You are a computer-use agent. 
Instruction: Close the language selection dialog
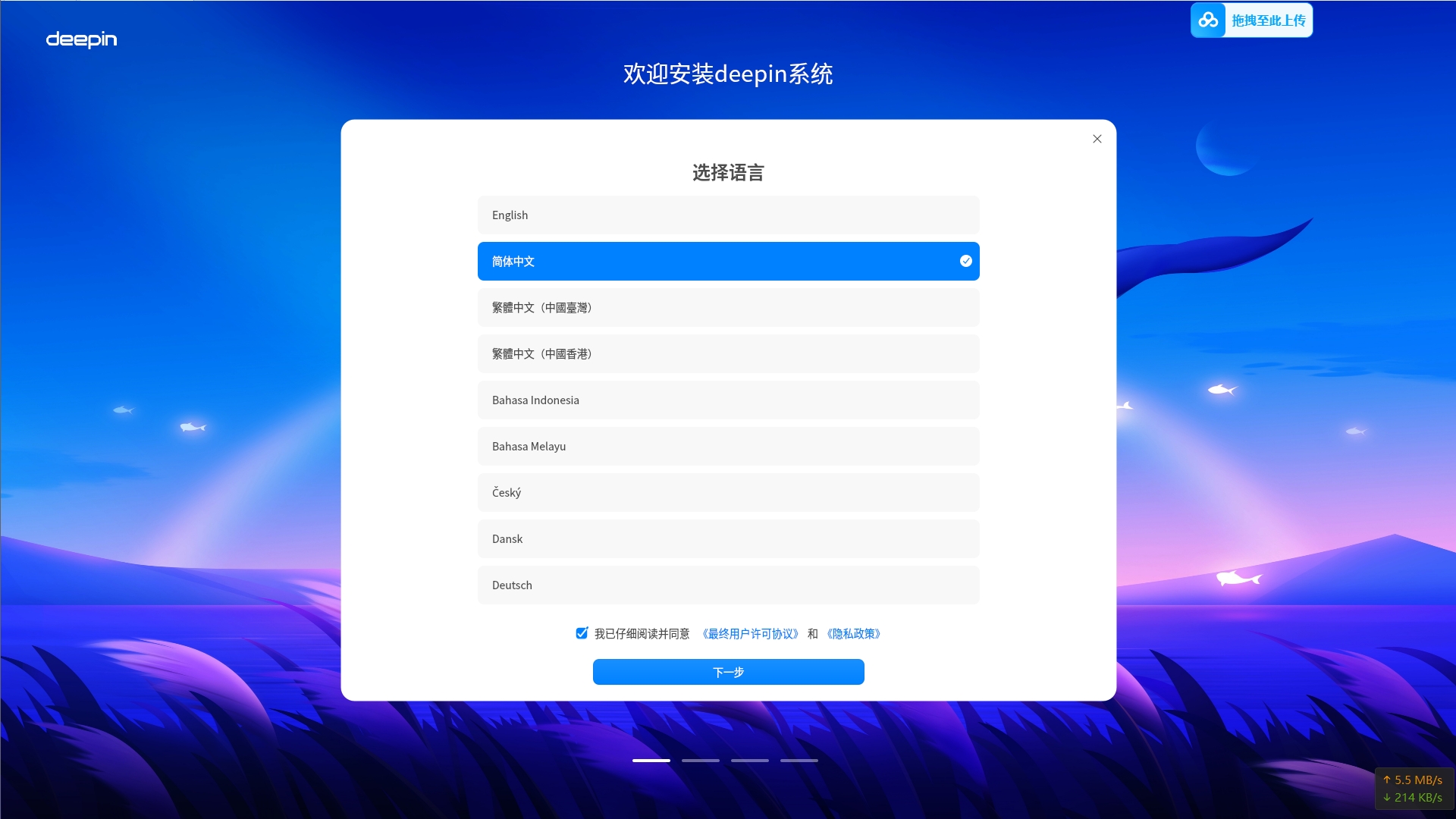point(1097,139)
